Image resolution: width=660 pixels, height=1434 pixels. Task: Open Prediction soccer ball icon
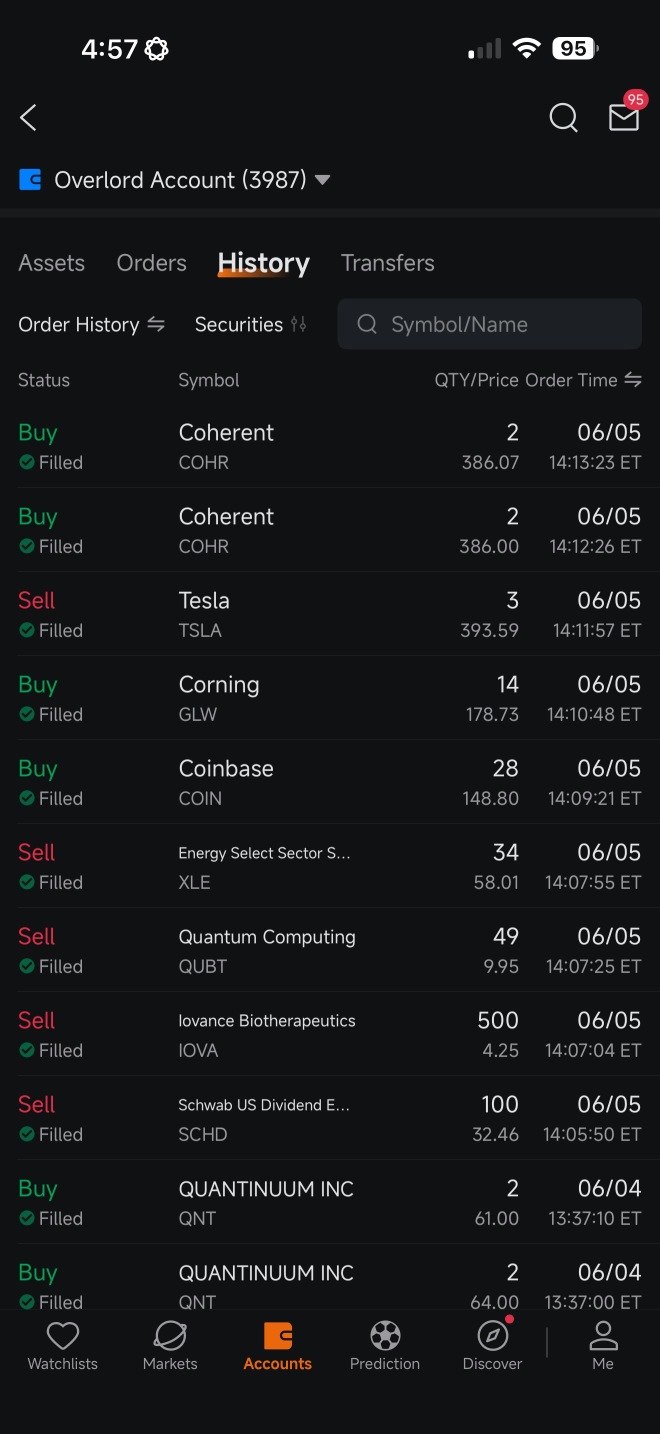click(x=385, y=1335)
